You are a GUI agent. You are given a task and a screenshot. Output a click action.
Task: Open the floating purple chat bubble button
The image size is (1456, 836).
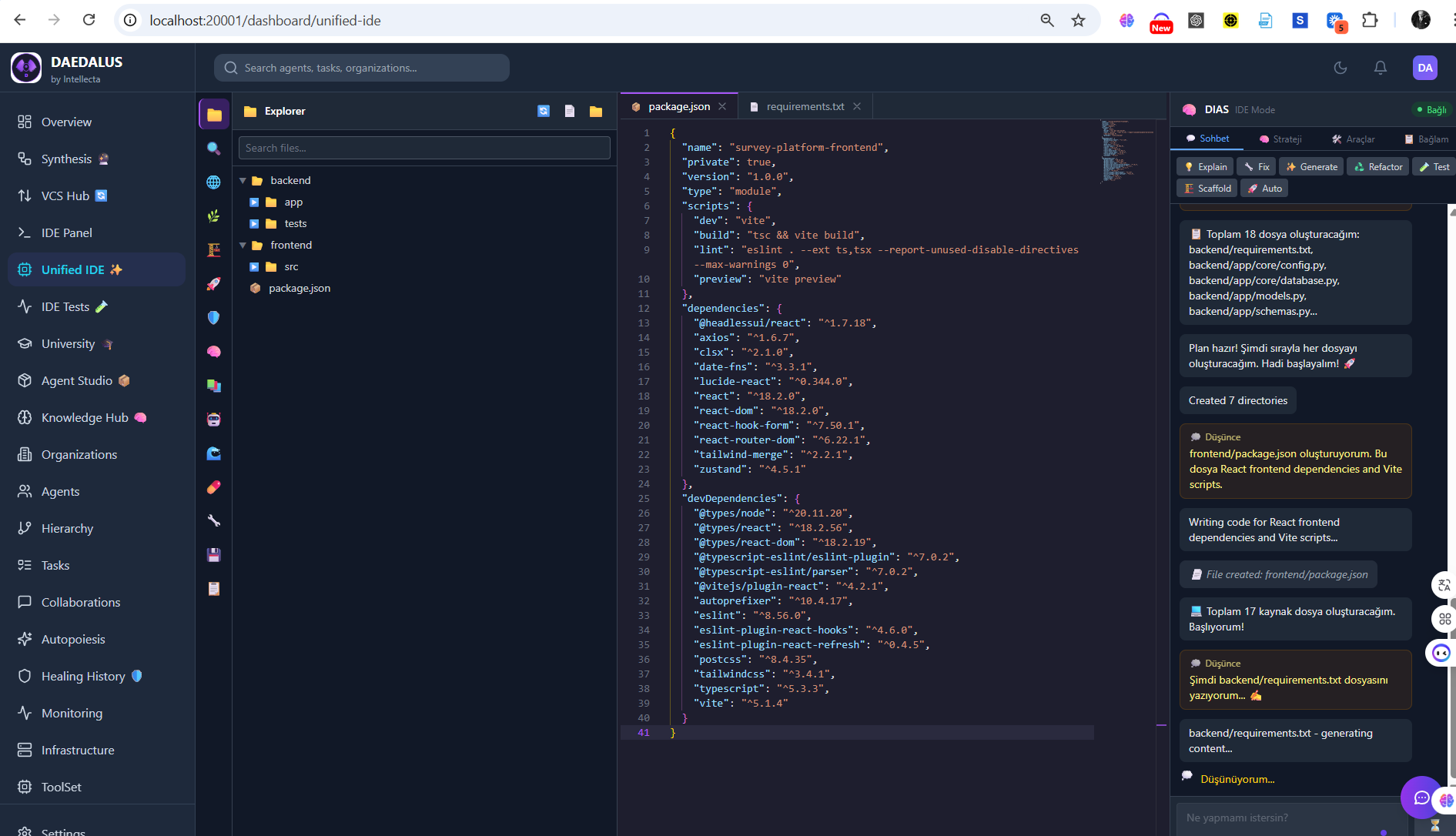point(1421,798)
